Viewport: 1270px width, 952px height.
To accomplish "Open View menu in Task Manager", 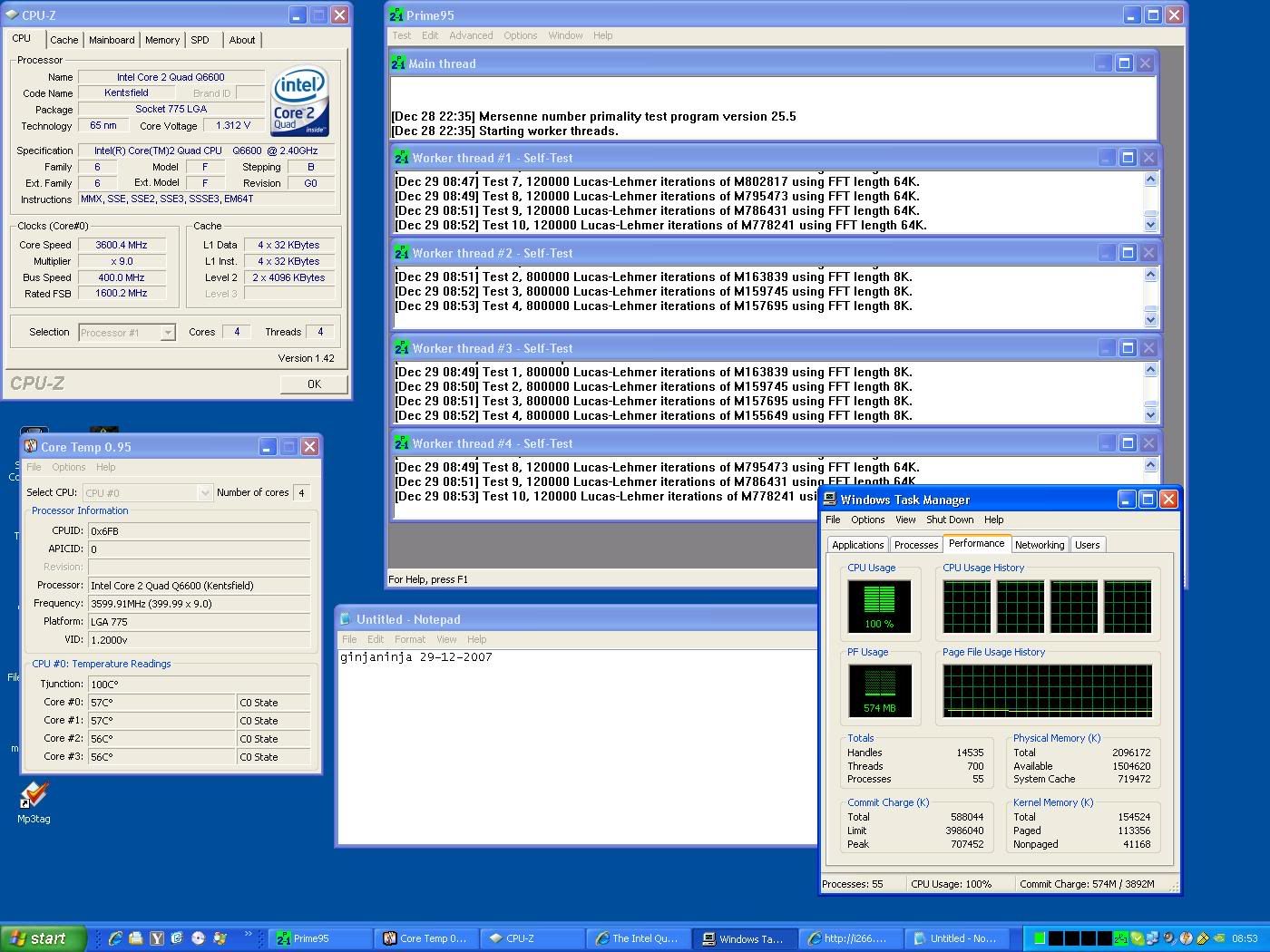I will click(x=905, y=520).
